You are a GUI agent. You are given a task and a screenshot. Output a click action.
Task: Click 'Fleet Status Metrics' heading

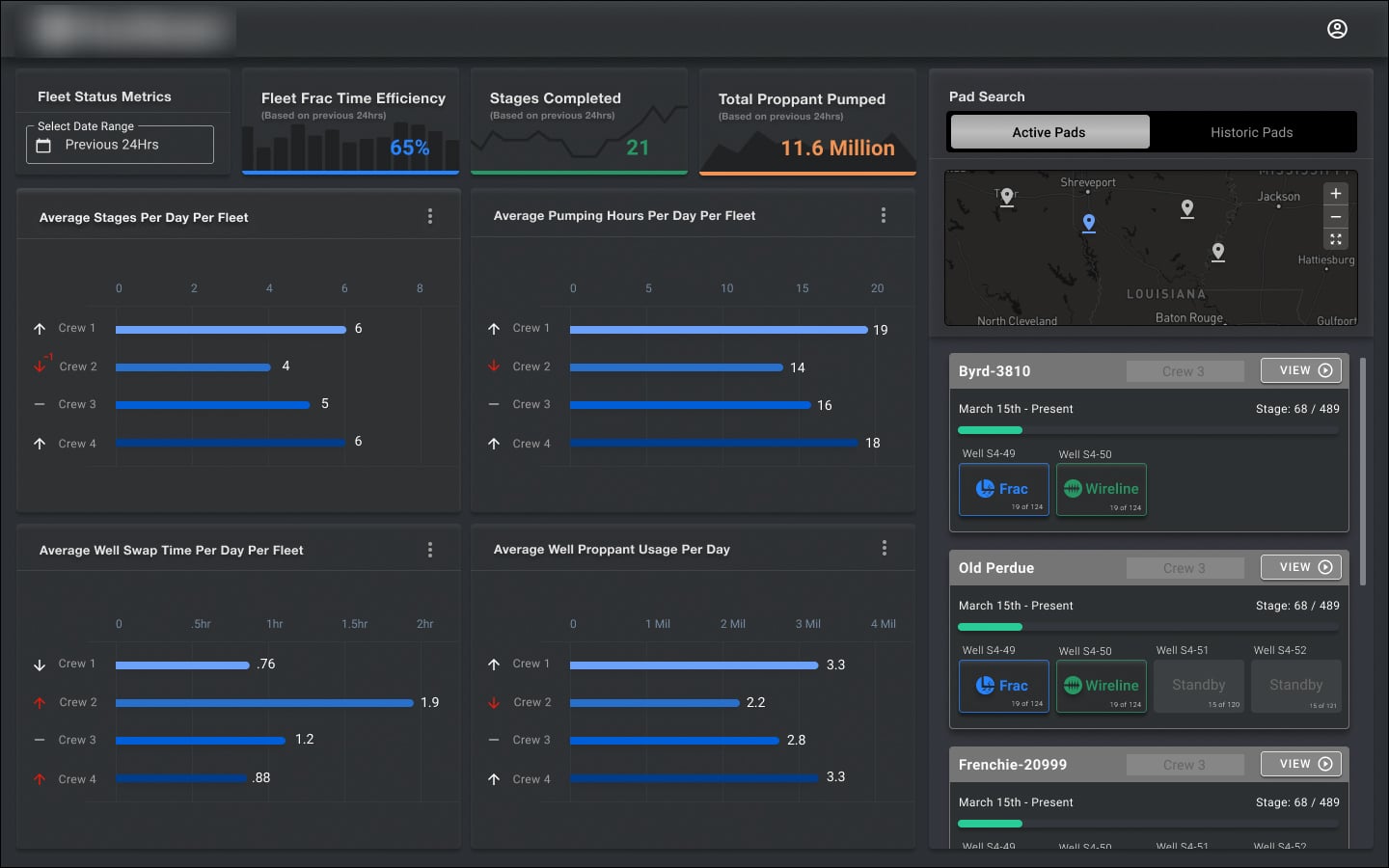pyautogui.click(x=104, y=96)
